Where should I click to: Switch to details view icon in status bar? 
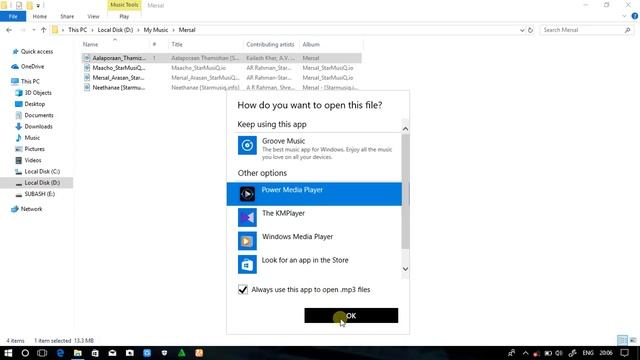point(622,340)
